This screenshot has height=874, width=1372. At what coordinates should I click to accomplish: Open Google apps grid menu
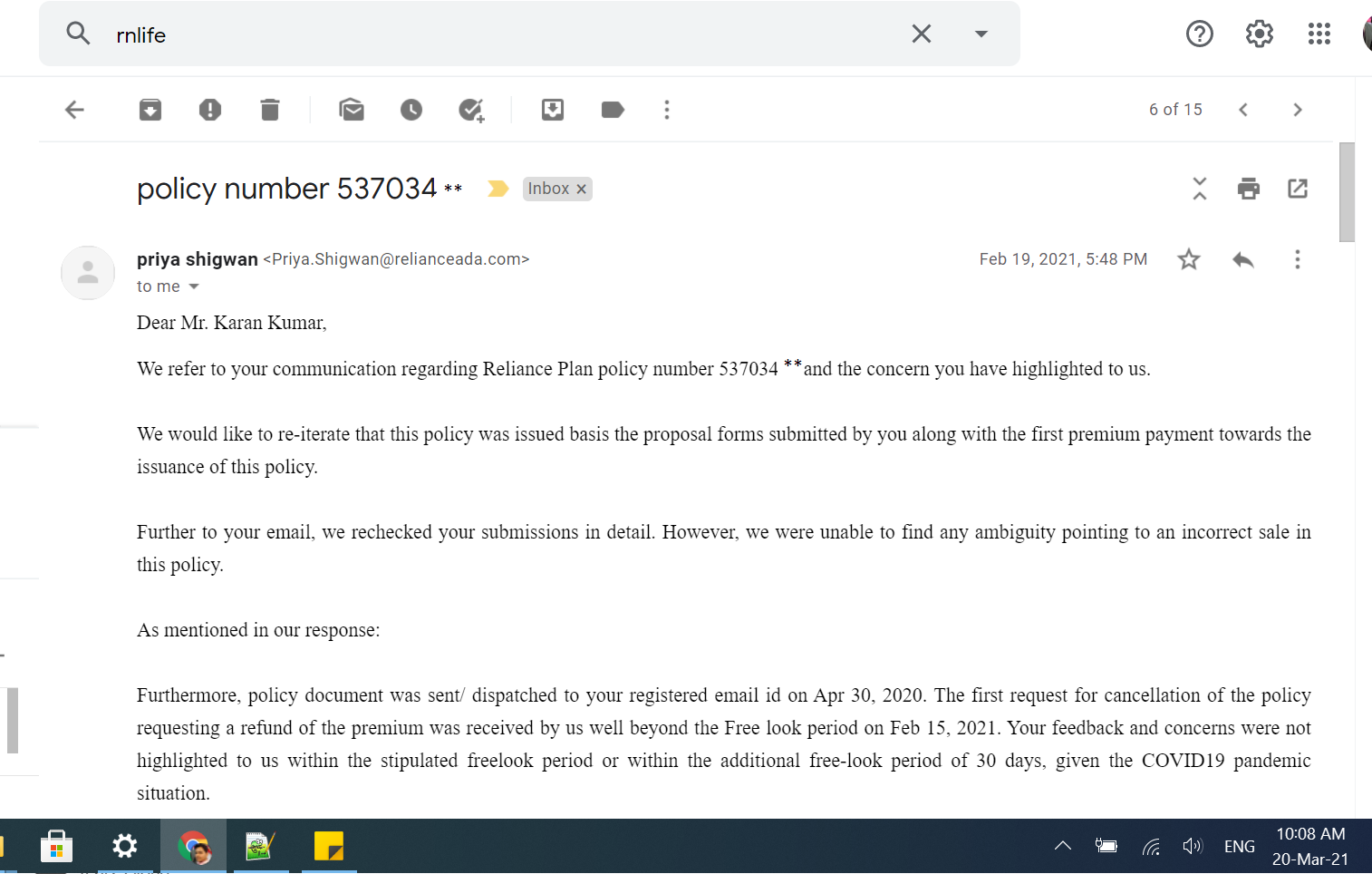pyautogui.click(x=1319, y=34)
